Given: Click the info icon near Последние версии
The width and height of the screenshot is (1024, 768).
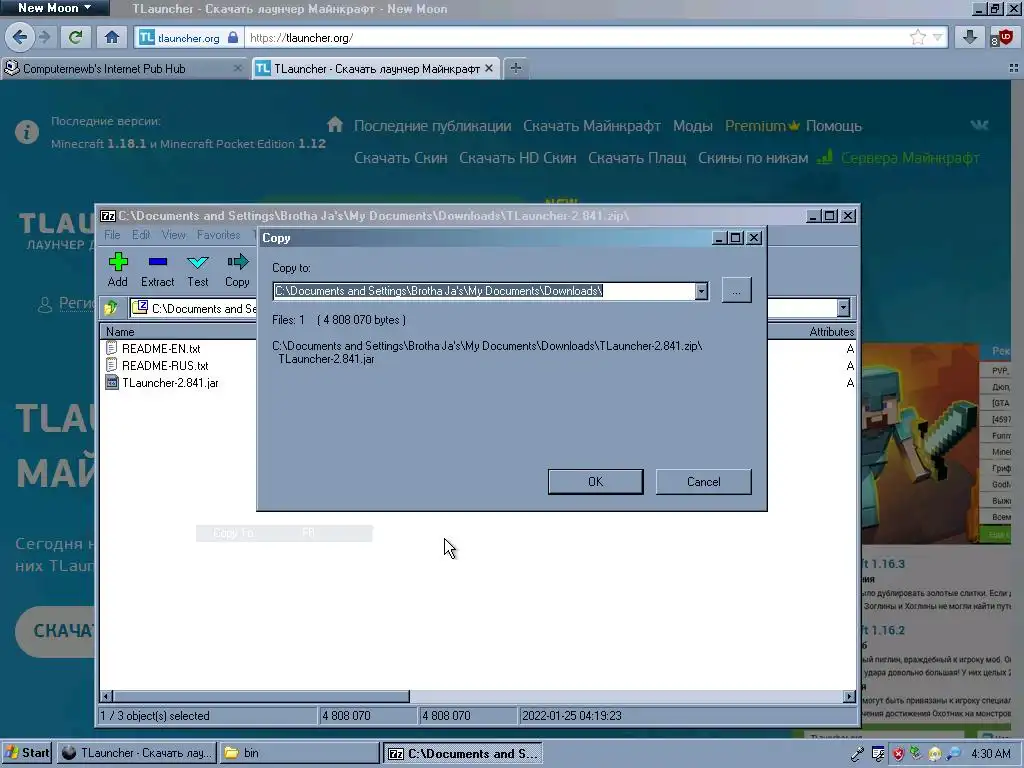Looking at the screenshot, I should coord(27,132).
